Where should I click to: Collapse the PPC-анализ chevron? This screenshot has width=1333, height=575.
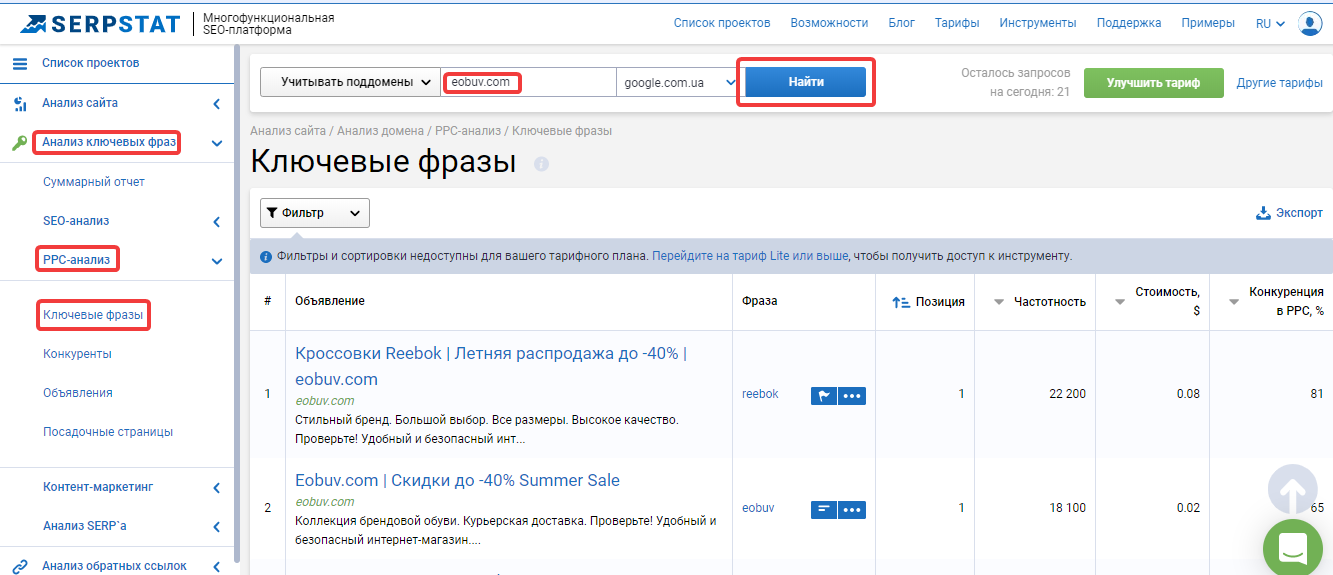(x=217, y=261)
